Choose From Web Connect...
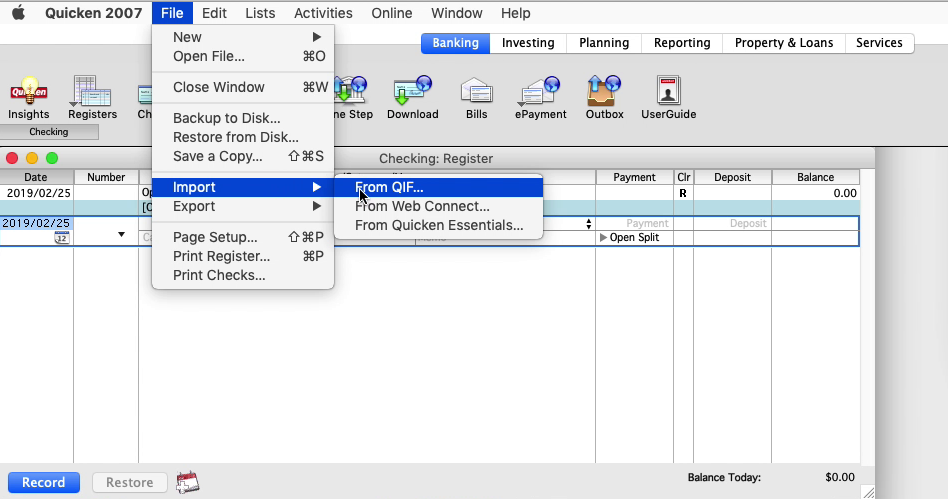Screen dimensions: 948x499 (x=438, y=206)
